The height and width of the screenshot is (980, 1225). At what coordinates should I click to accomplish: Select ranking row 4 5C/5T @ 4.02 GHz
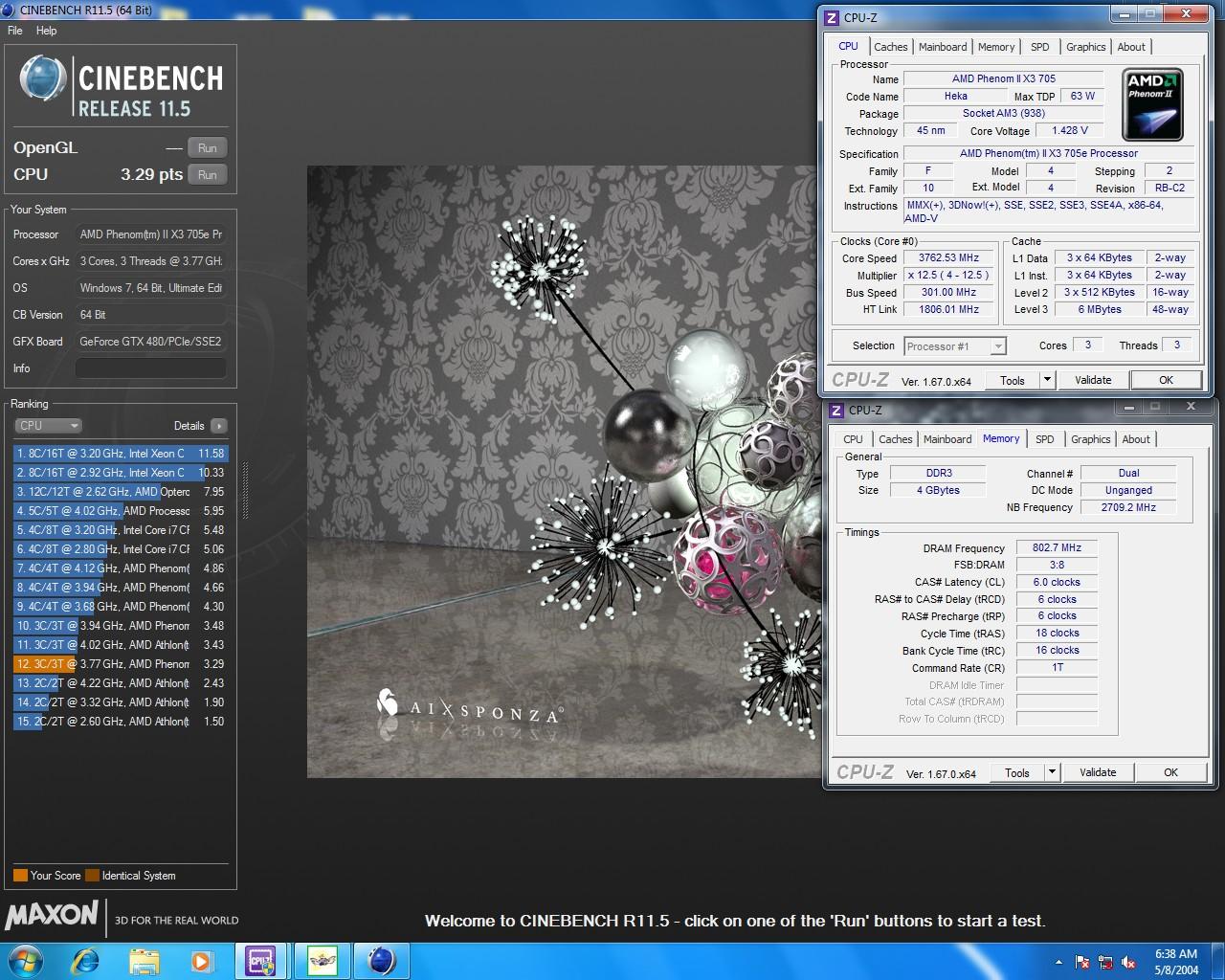(x=121, y=511)
